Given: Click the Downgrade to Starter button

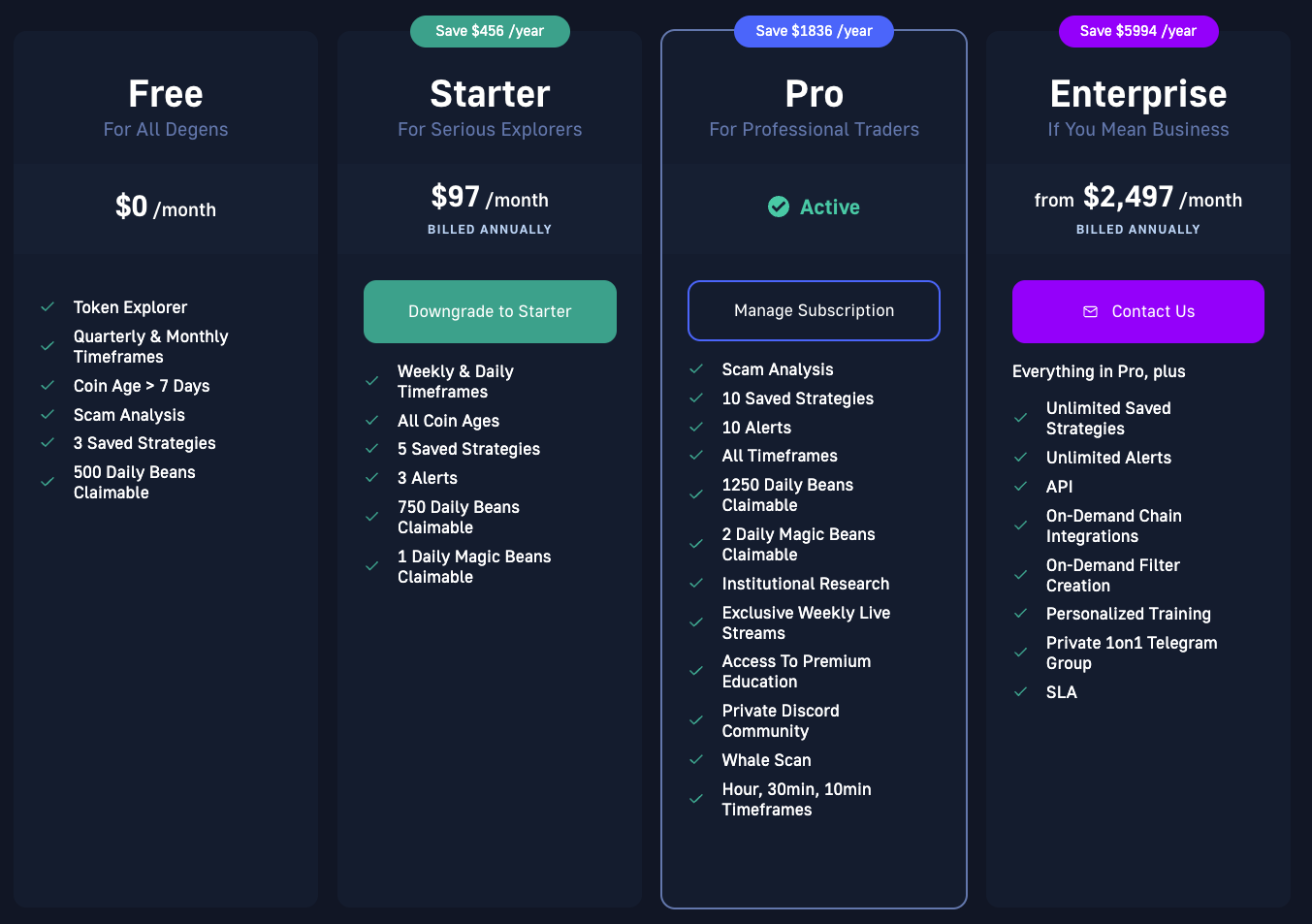Looking at the screenshot, I should (490, 311).
